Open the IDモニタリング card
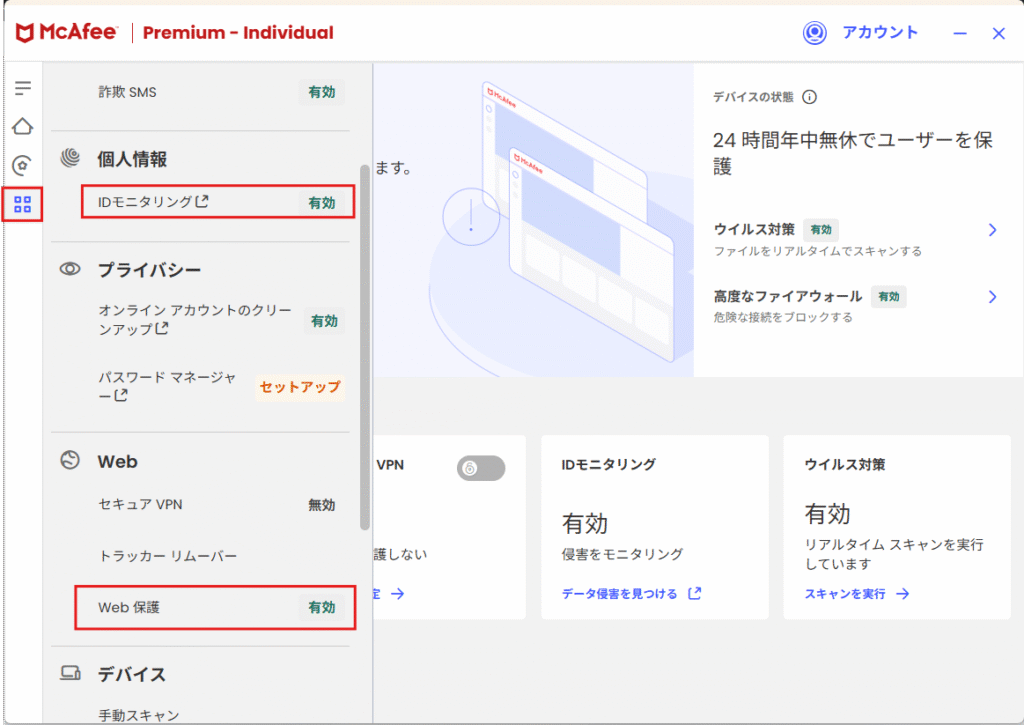Image resolution: width=1024 pixels, height=725 pixels. pyautogui.click(x=654, y=528)
